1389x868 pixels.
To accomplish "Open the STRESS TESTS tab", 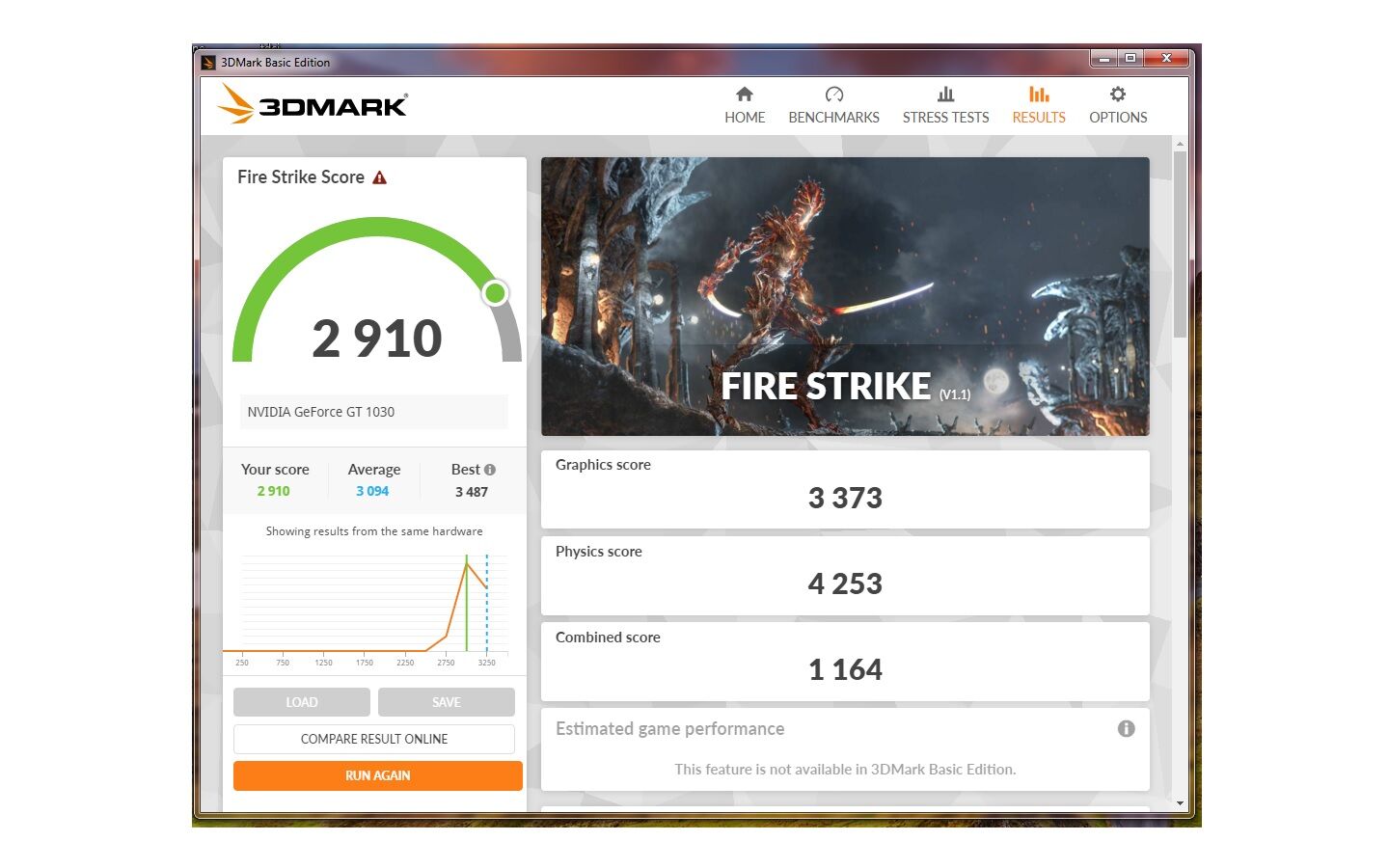I will tap(945, 106).
